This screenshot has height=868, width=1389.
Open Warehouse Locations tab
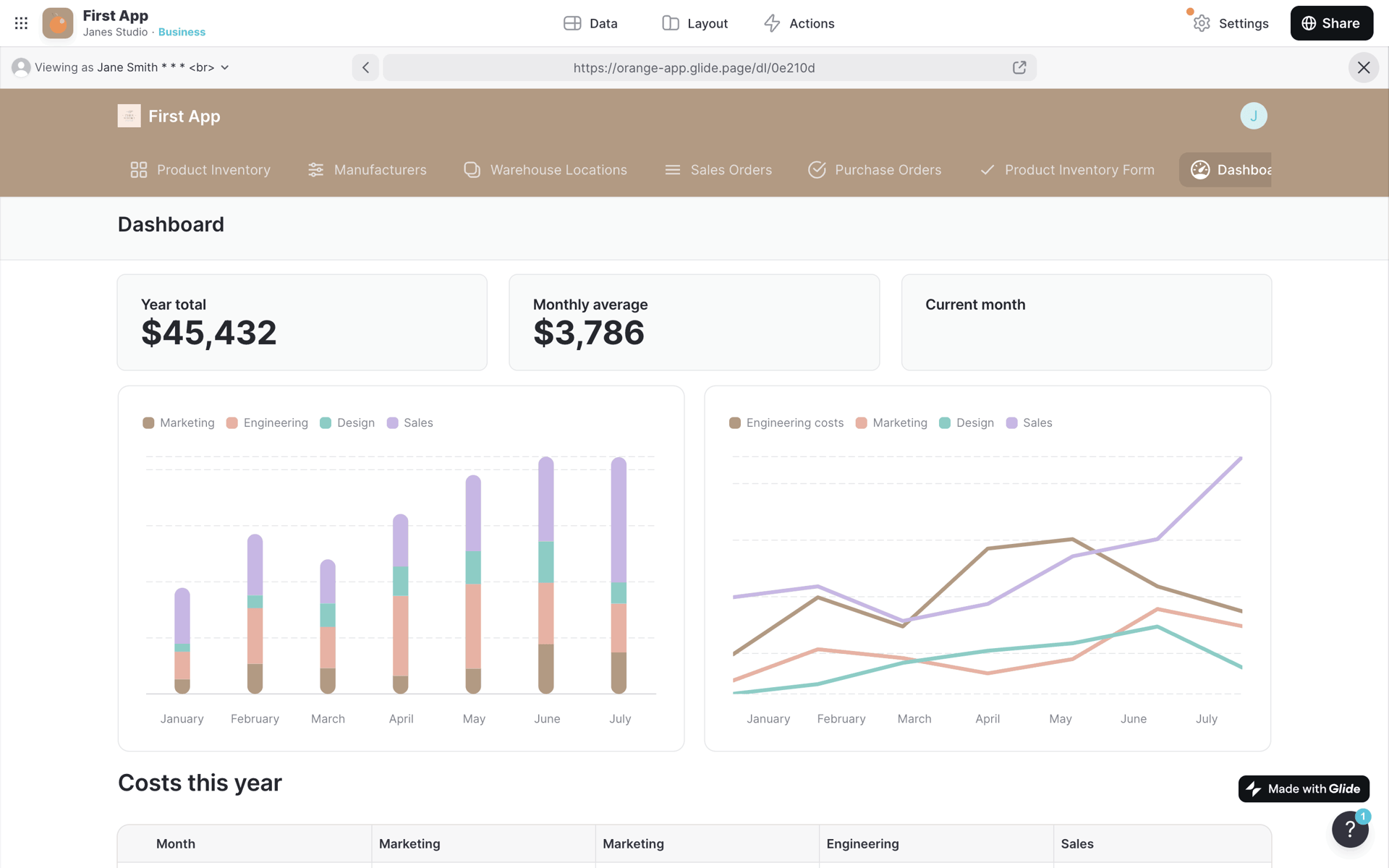pos(545,169)
